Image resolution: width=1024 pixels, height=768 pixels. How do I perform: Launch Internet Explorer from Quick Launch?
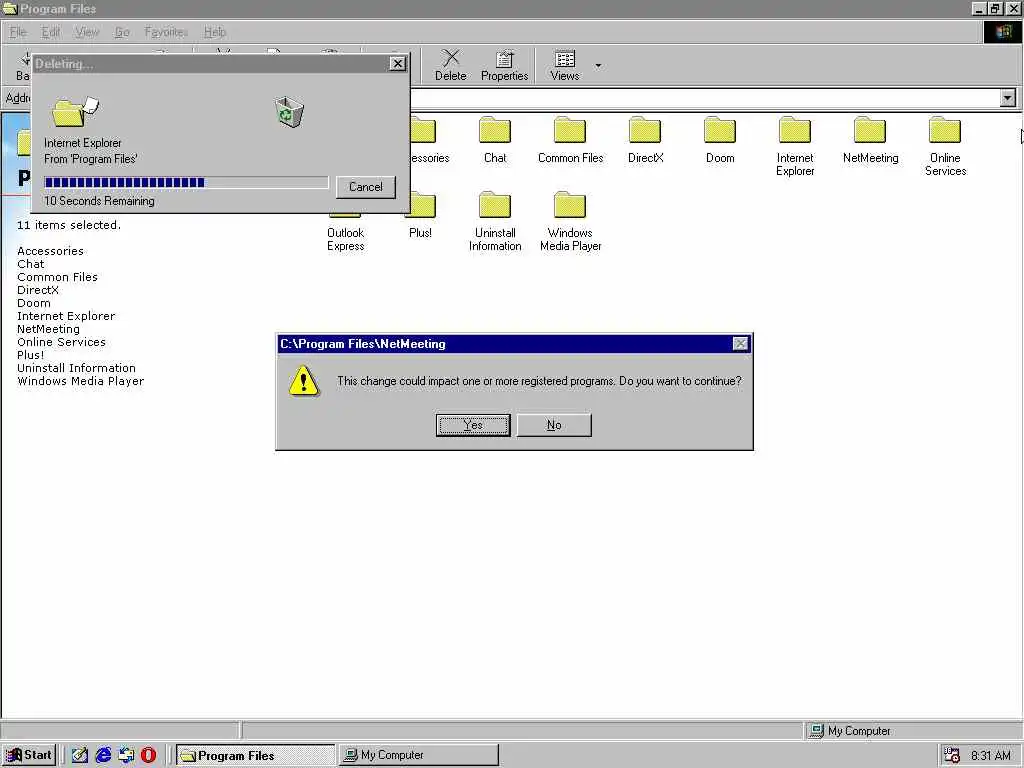[x=103, y=755]
